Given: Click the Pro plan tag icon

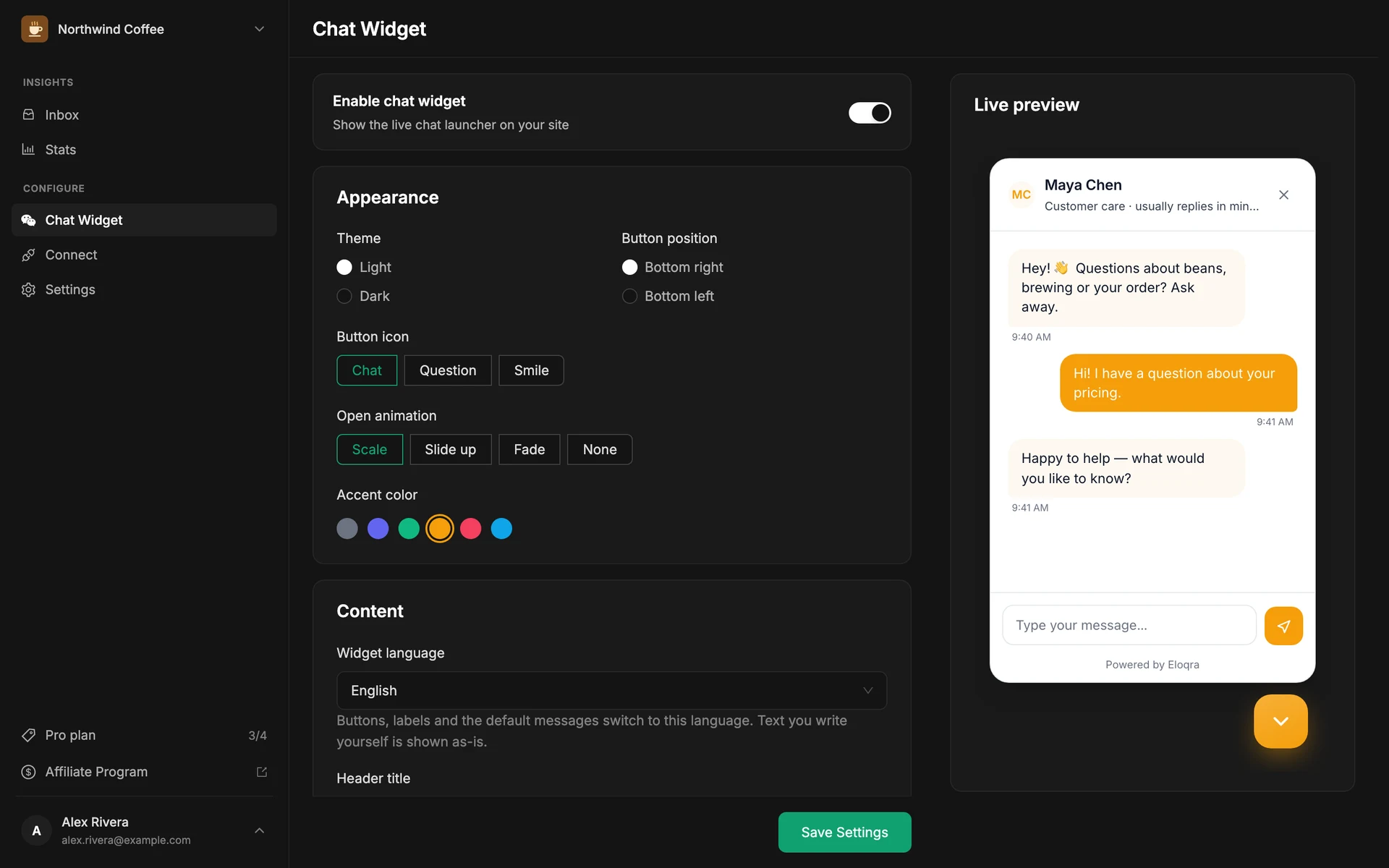Looking at the screenshot, I should pyautogui.click(x=28, y=735).
